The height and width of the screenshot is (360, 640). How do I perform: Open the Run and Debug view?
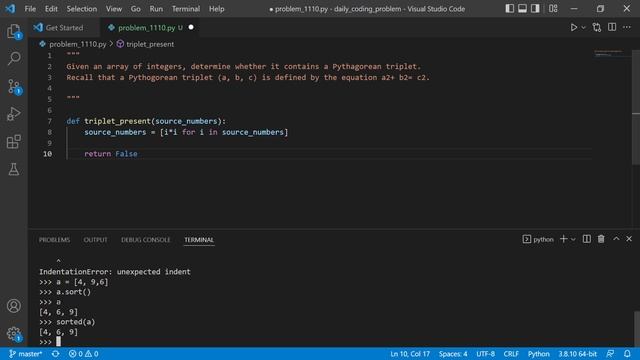pos(13,114)
